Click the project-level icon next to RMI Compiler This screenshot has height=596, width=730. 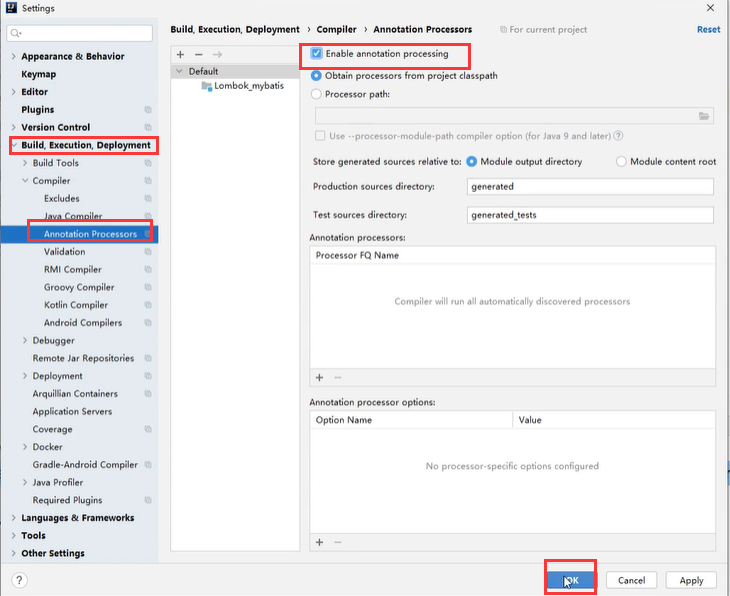click(148, 270)
